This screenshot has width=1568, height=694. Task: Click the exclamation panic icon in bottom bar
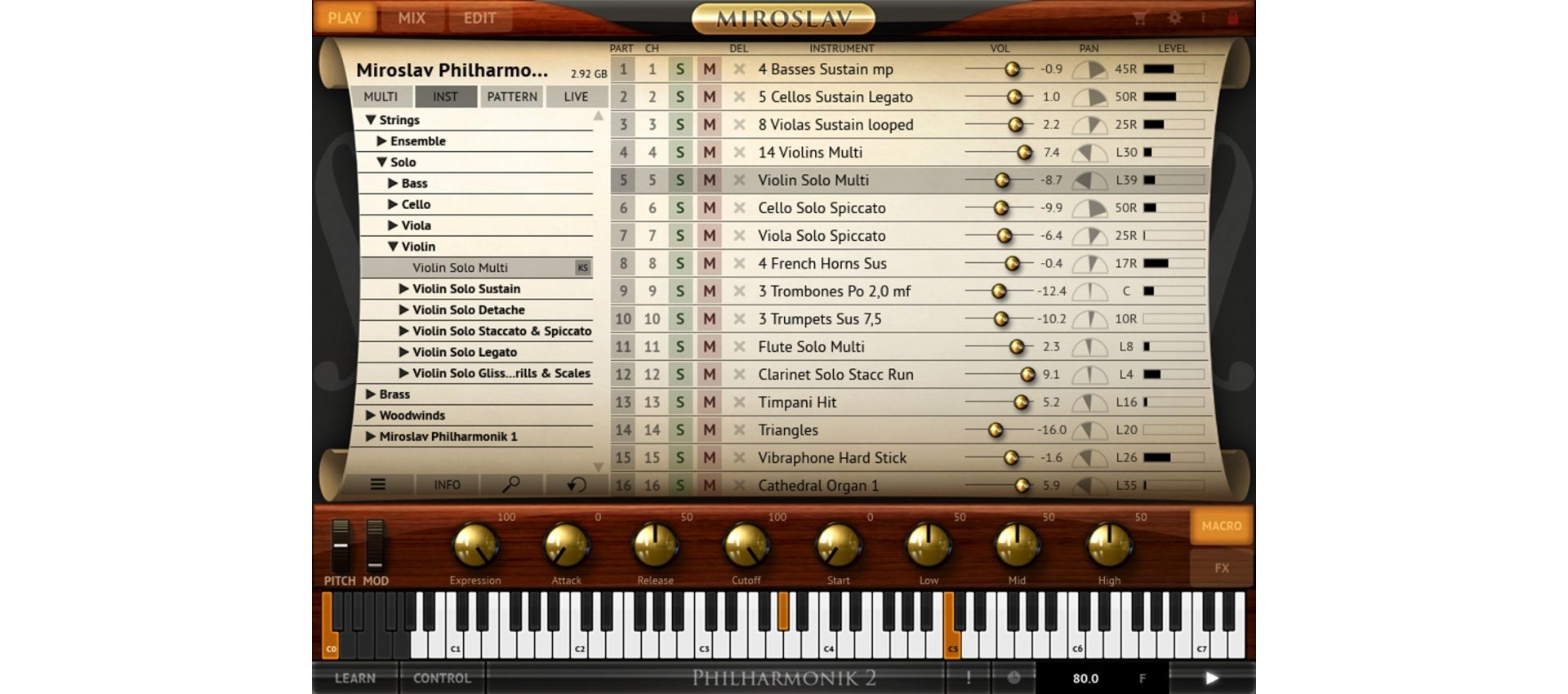point(969,678)
